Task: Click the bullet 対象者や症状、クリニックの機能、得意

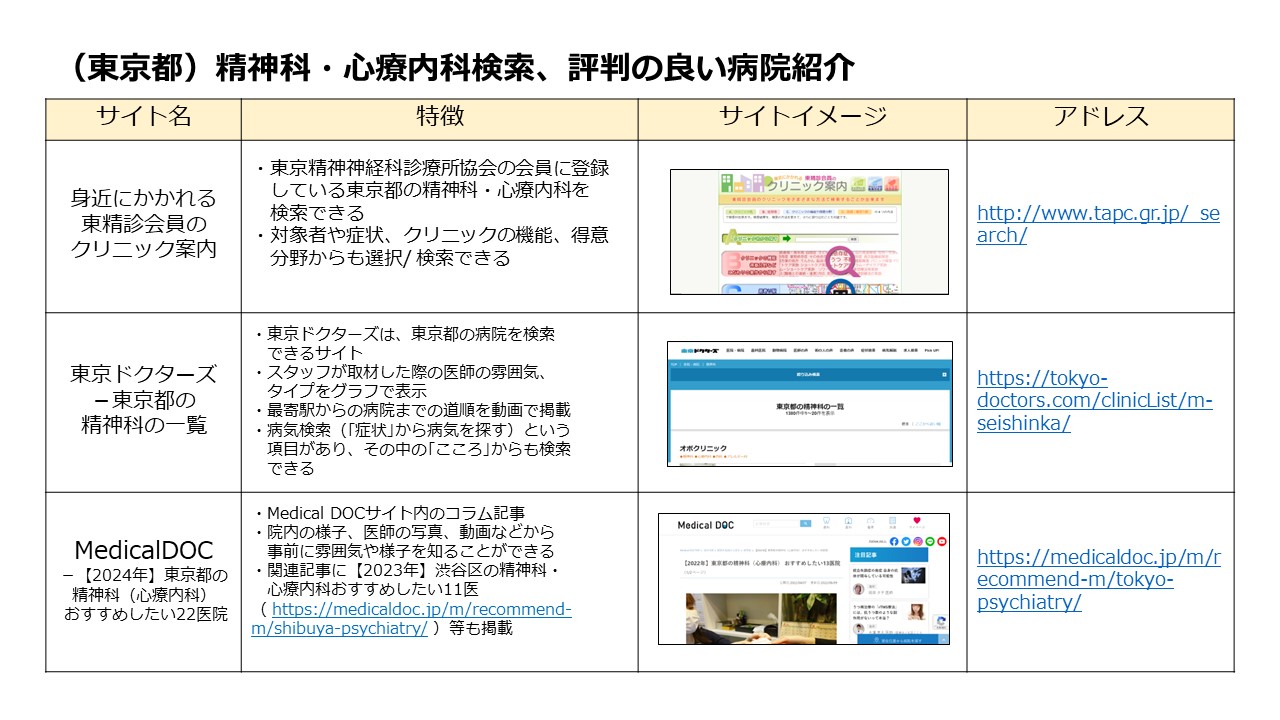Action: click(430, 246)
